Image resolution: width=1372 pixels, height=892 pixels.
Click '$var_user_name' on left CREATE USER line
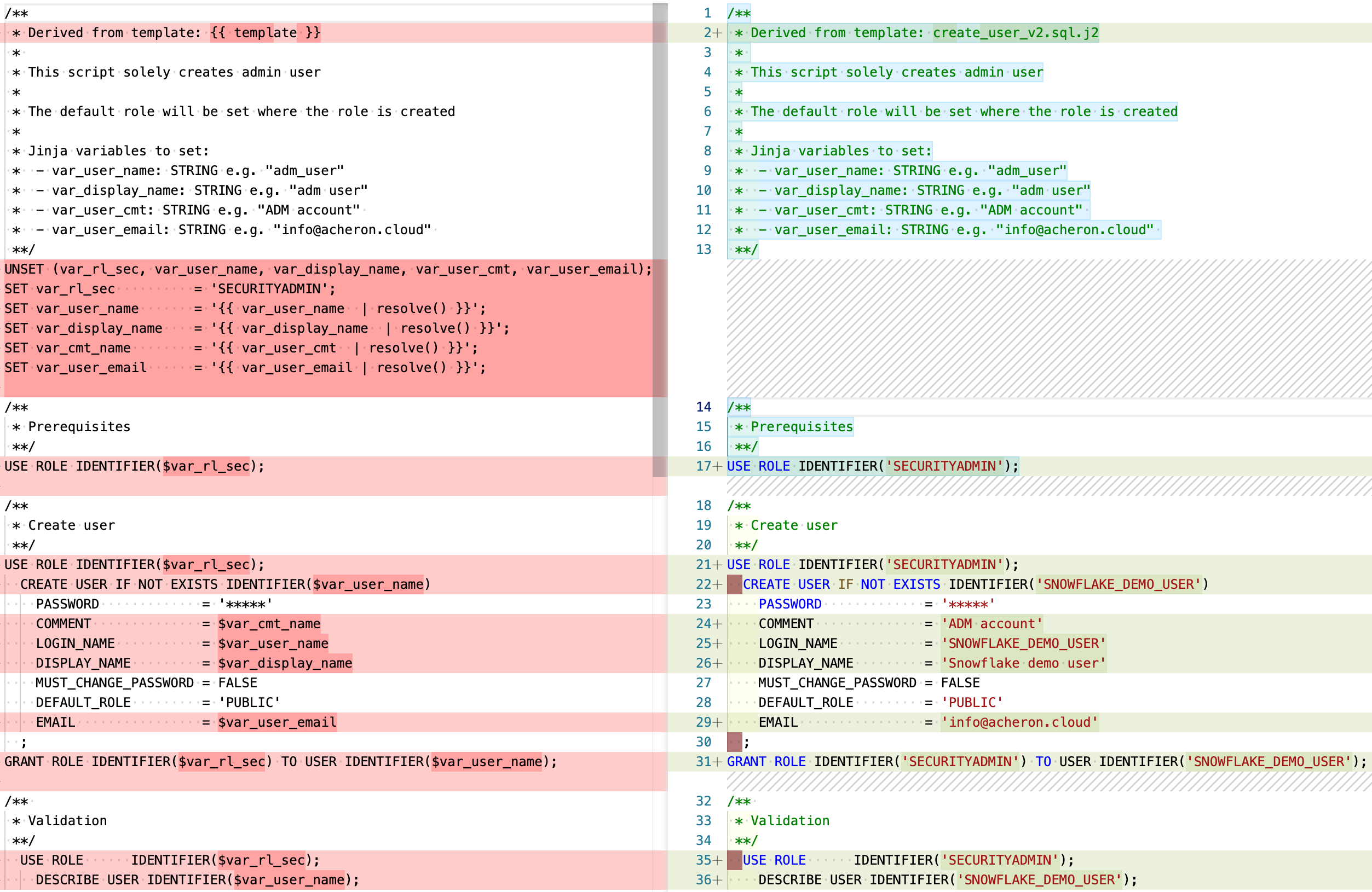pos(368,584)
